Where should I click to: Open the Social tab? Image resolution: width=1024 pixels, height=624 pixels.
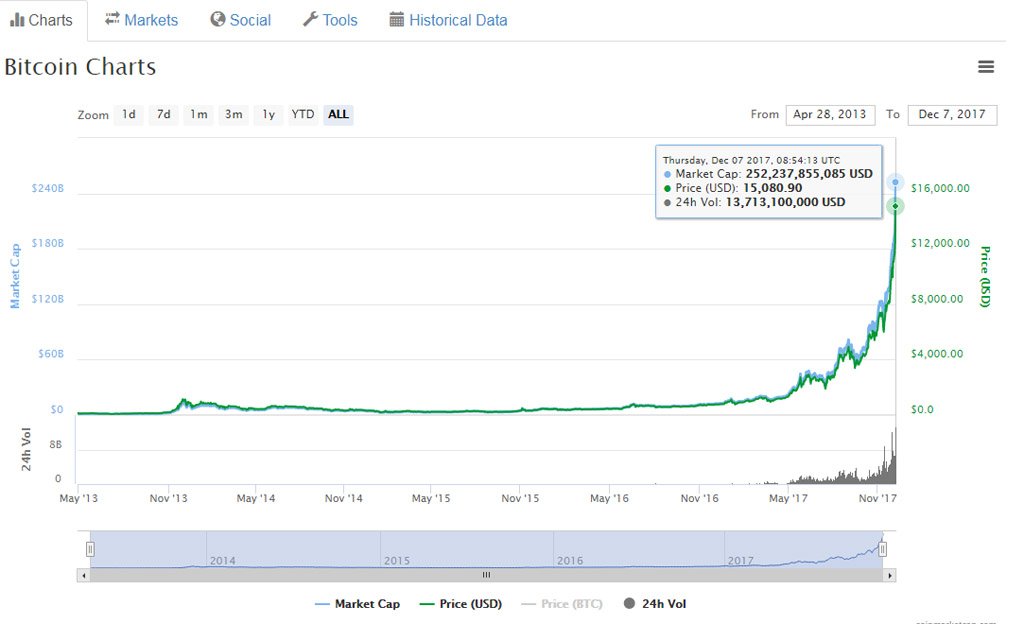[240, 20]
